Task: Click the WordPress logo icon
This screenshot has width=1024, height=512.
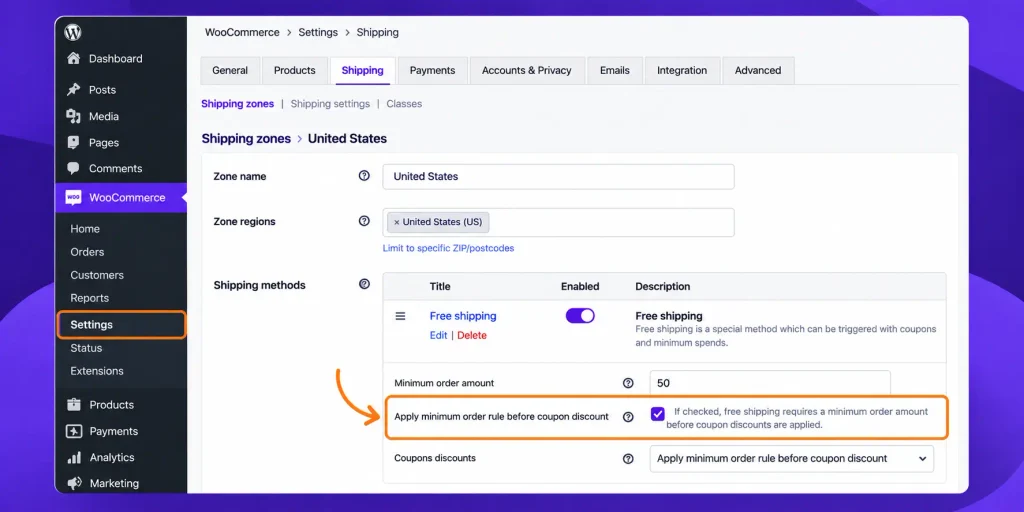Action: click(x=72, y=32)
